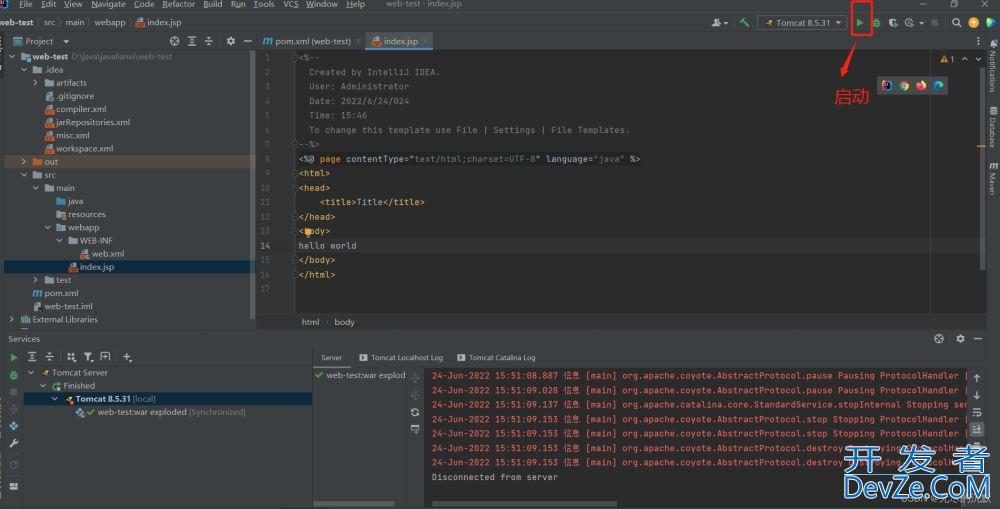Image resolution: width=1000 pixels, height=509 pixels.
Task: Click hello world line in editor
Action: (x=327, y=246)
